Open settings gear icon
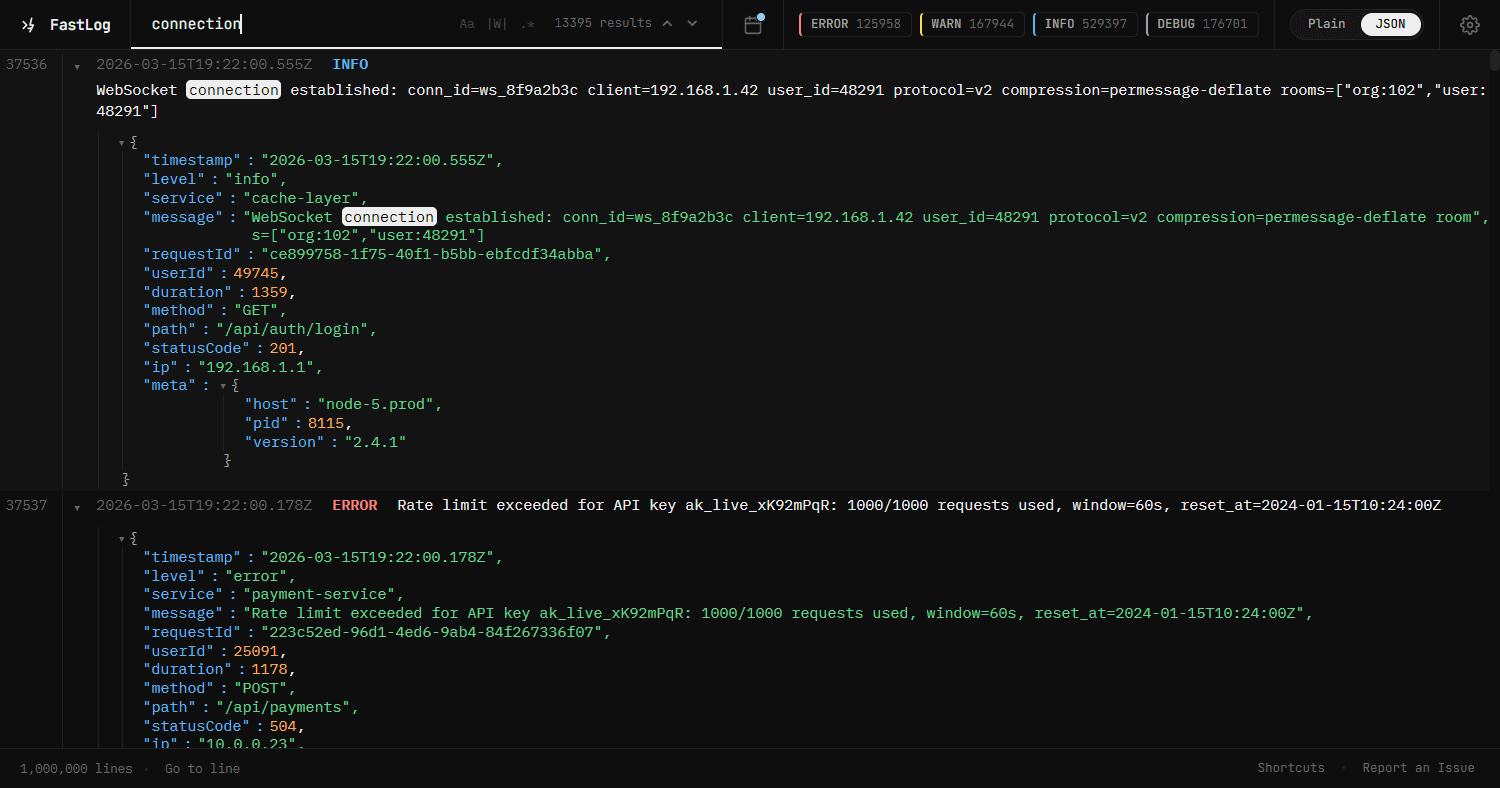This screenshot has width=1500, height=788. point(1469,25)
